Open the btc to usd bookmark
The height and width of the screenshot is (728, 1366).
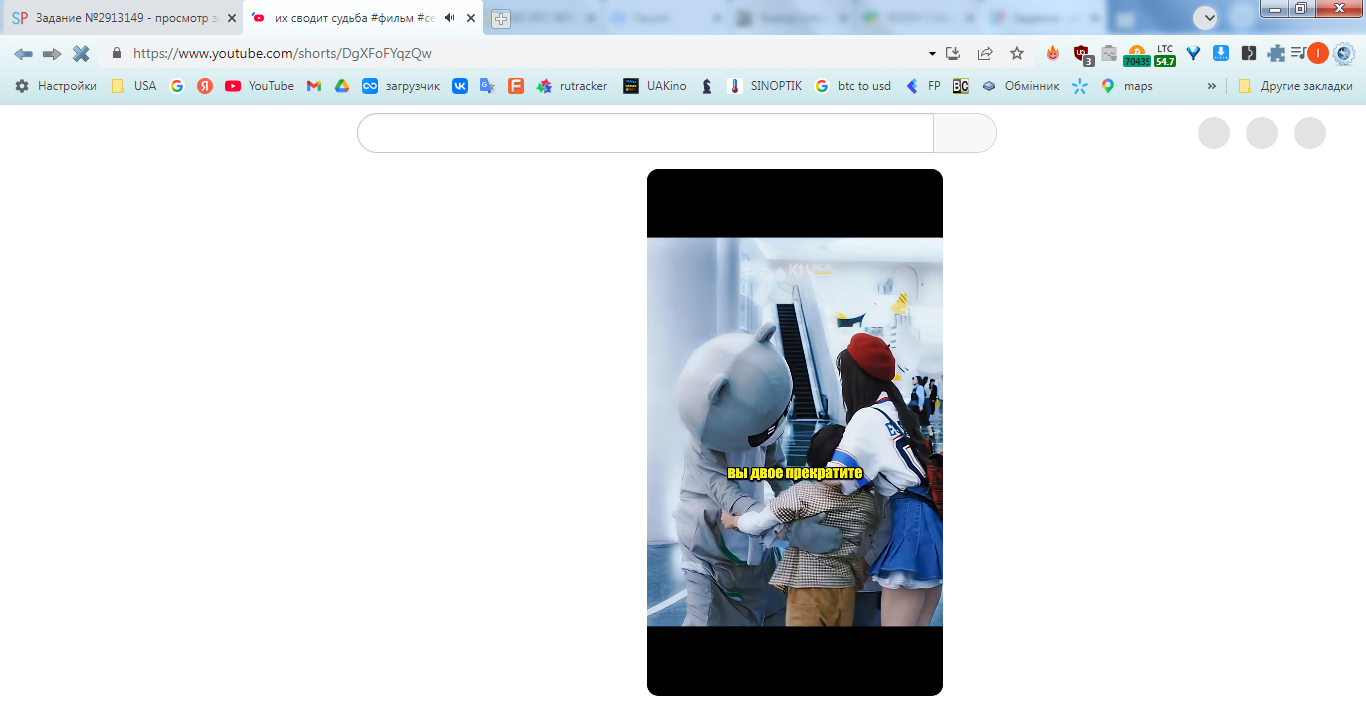pyautogui.click(x=853, y=86)
